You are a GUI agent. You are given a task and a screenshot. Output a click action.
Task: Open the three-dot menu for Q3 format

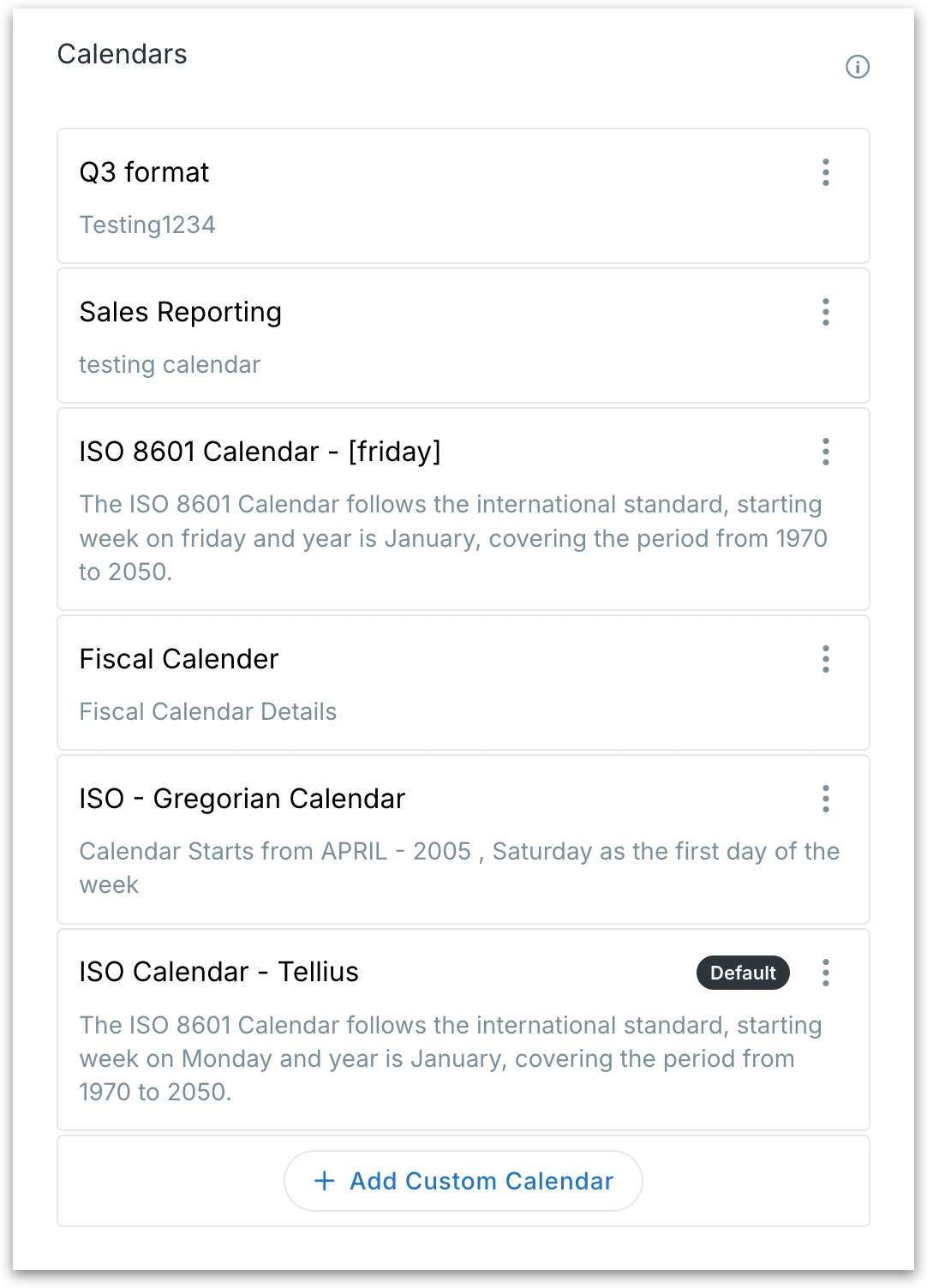click(x=826, y=172)
